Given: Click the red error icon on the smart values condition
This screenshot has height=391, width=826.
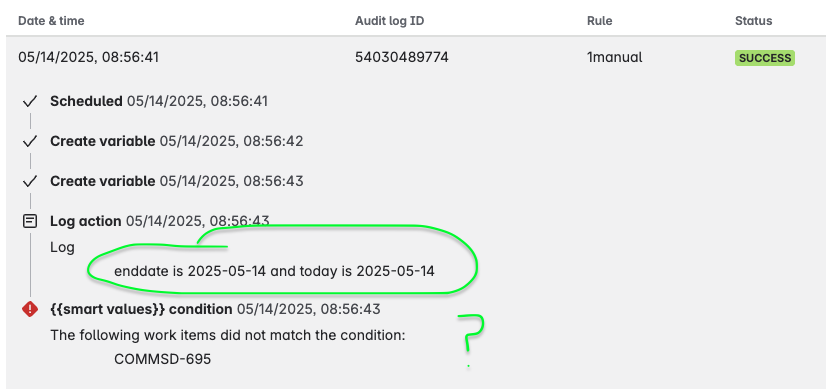Looking at the screenshot, I should (x=30, y=309).
